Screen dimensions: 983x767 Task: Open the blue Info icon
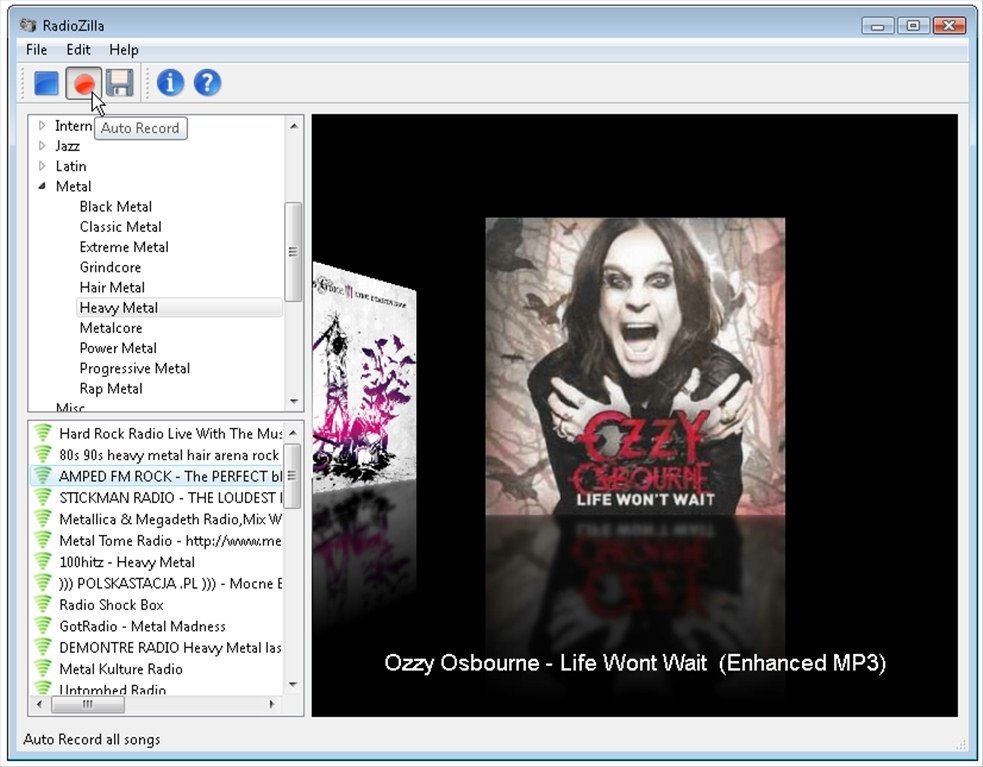tap(170, 83)
